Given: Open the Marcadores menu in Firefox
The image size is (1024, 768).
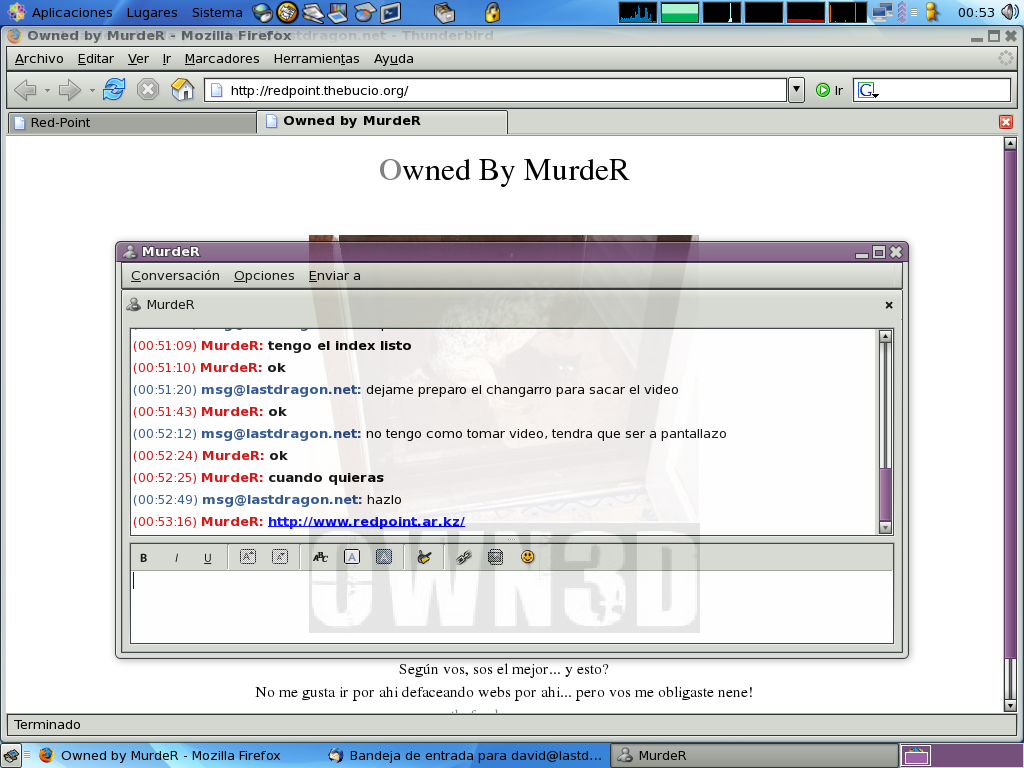Looking at the screenshot, I should [221, 59].
